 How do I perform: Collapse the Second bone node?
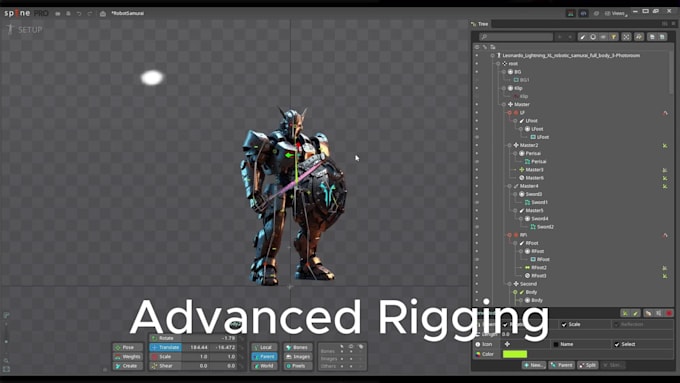pyautogui.click(x=509, y=284)
